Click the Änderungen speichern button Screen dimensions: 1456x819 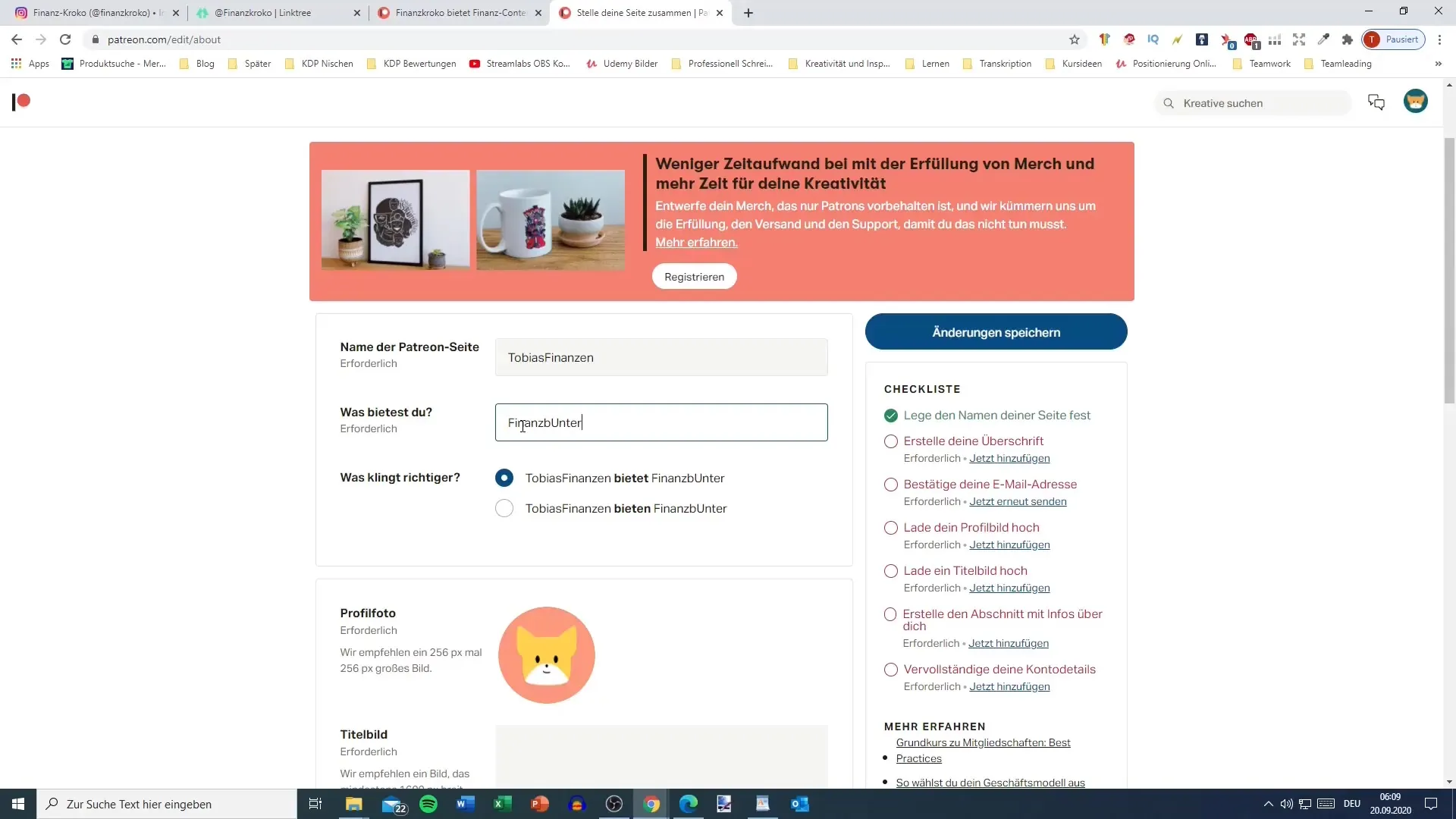point(996,332)
